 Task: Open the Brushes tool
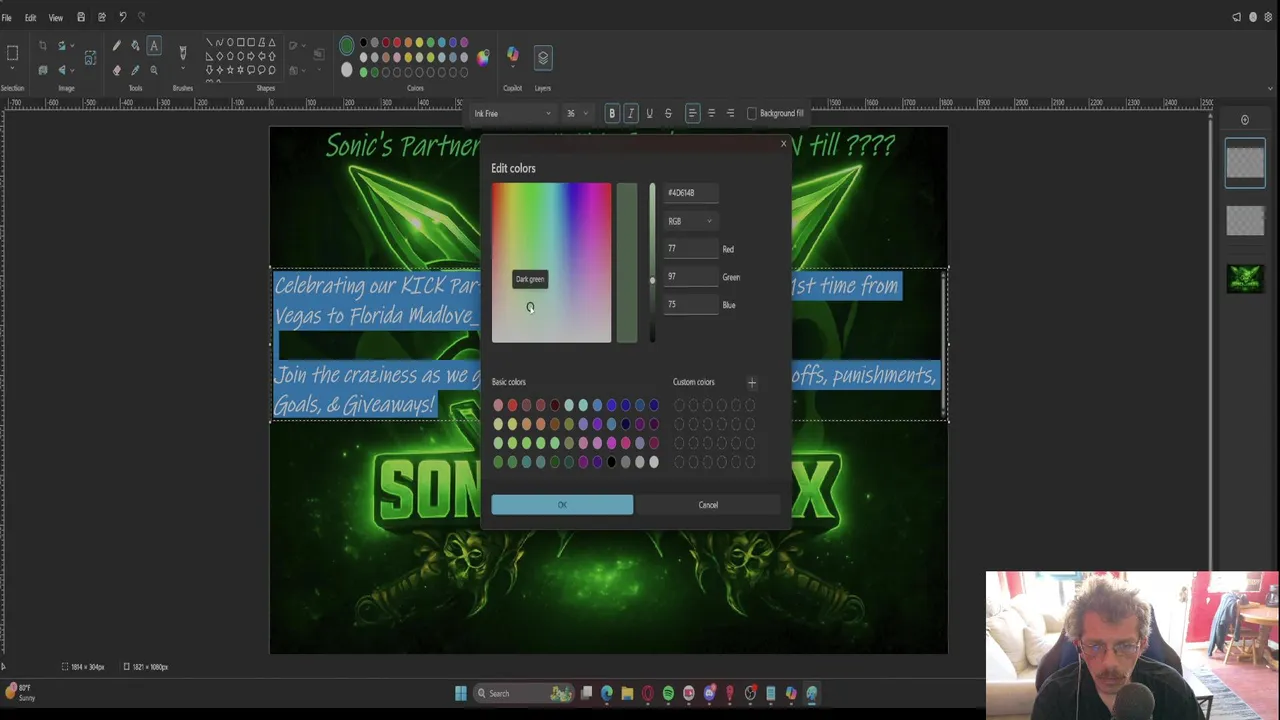pyautogui.click(x=182, y=52)
